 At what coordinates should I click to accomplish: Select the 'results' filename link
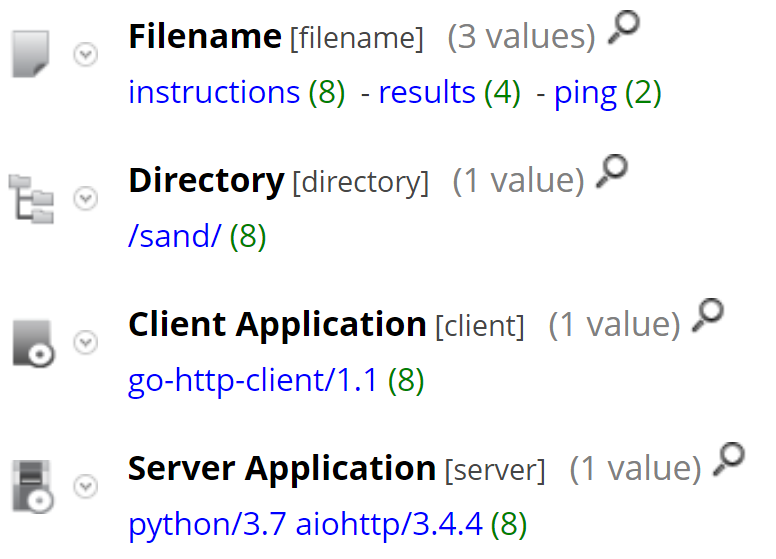(427, 93)
